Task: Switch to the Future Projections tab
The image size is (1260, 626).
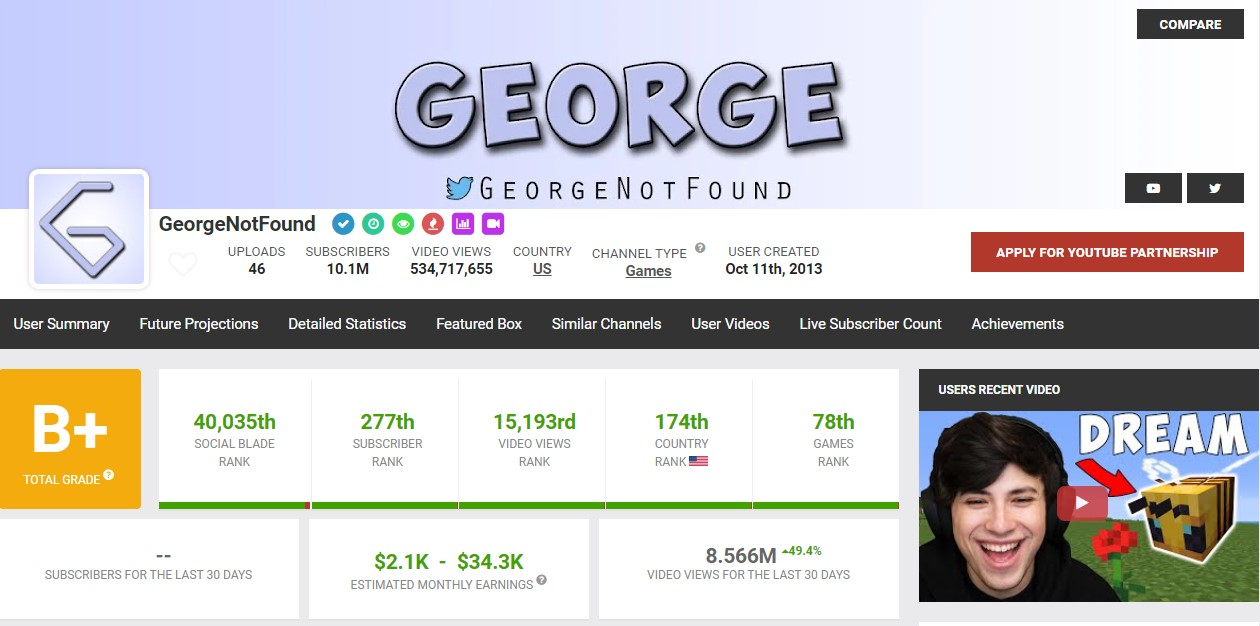Action: (199, 324)
